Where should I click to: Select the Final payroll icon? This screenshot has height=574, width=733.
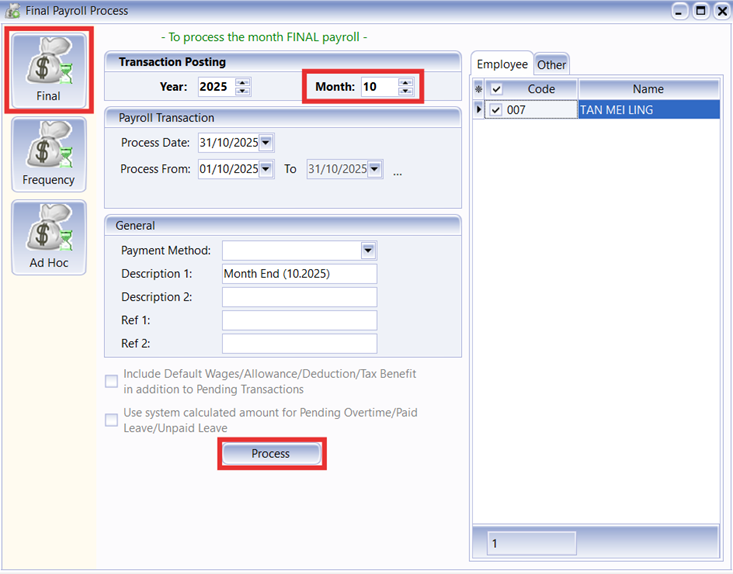click(49, 69)
